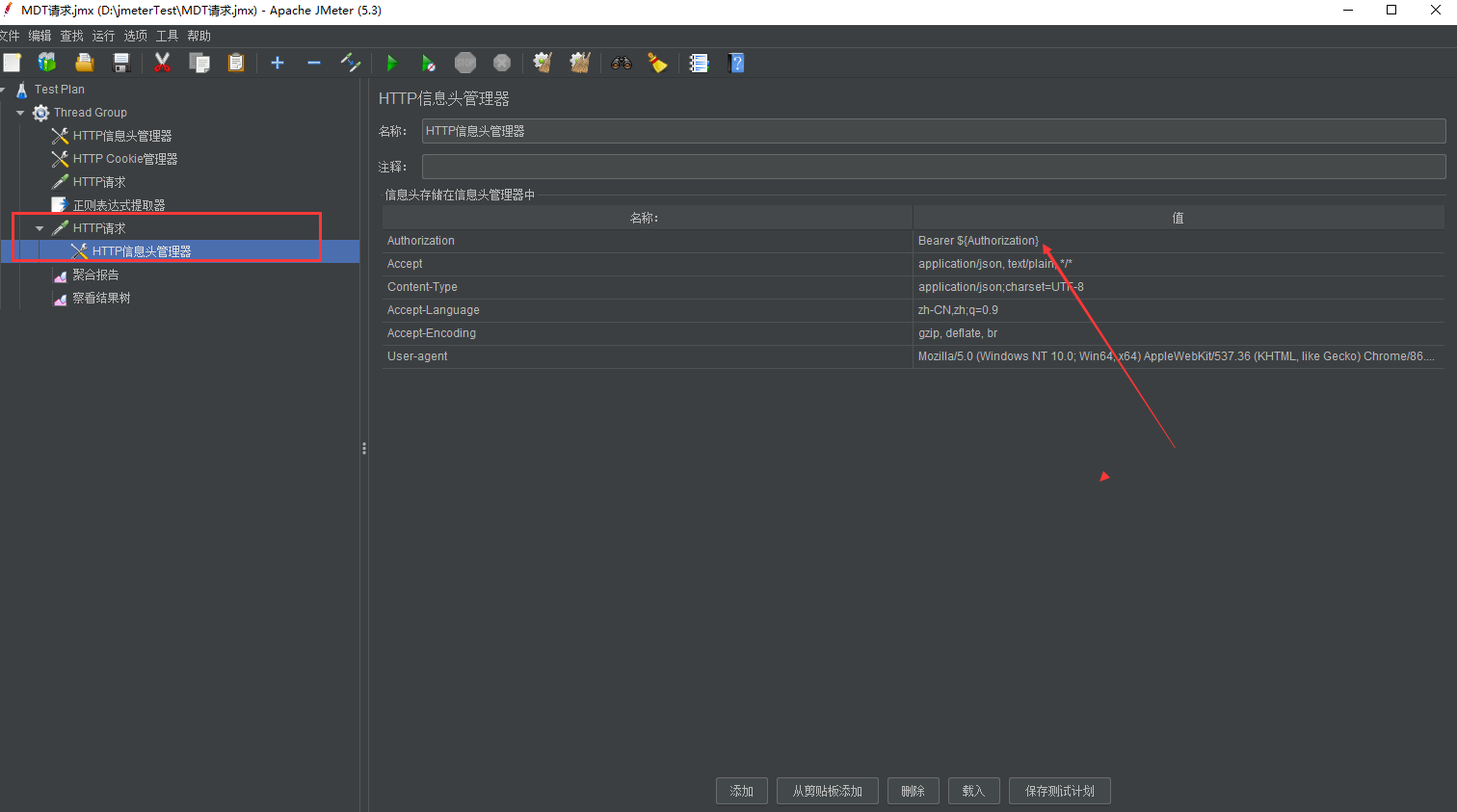
Task: Select the Accept-Language header name cell
Action: click(x=647, y=310)
